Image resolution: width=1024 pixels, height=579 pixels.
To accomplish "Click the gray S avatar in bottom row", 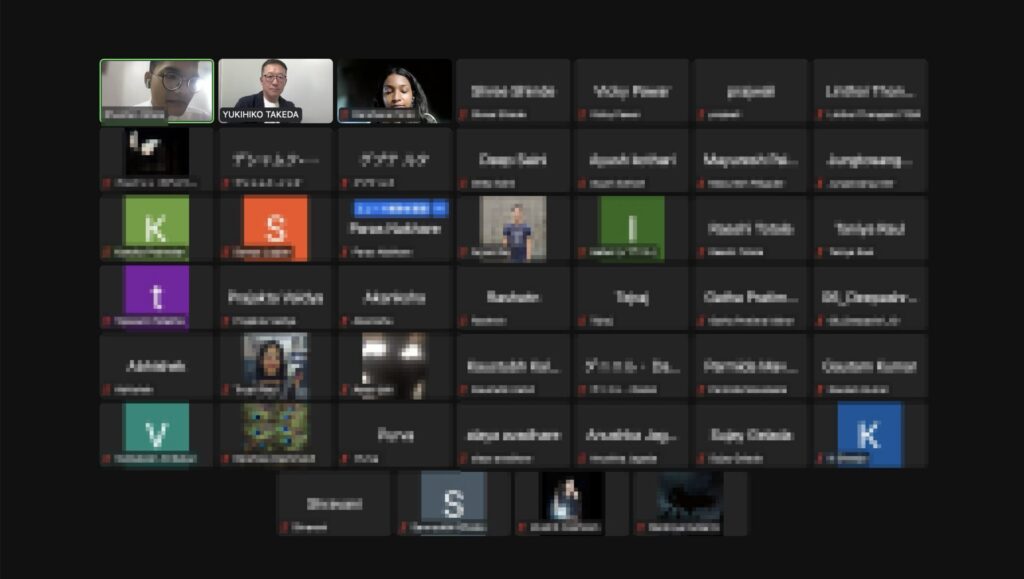I will coord(453,503).
